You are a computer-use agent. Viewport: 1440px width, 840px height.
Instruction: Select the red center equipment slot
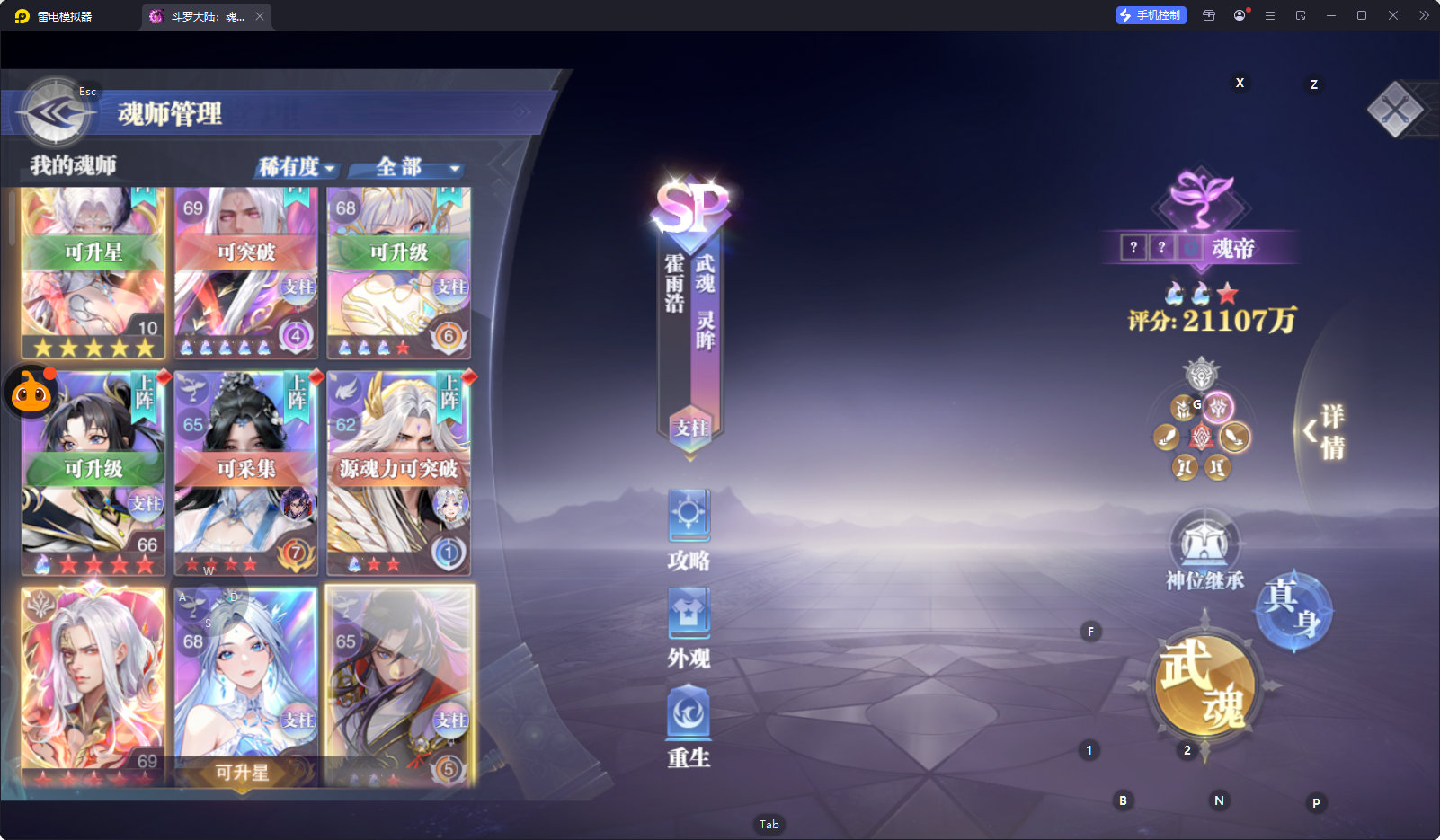tap(1201, 438)
